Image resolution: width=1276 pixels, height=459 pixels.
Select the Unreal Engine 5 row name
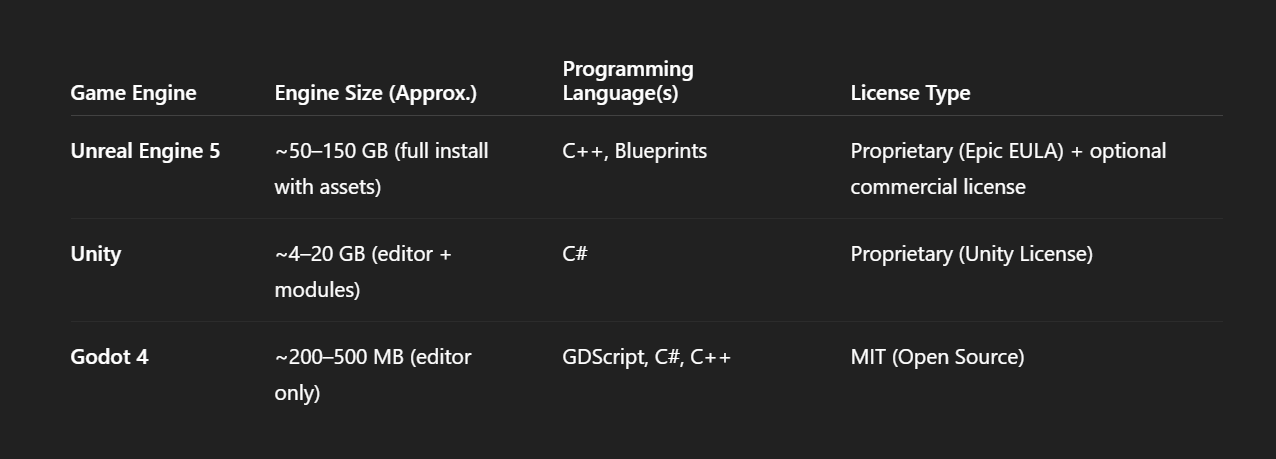click(145, 151)
